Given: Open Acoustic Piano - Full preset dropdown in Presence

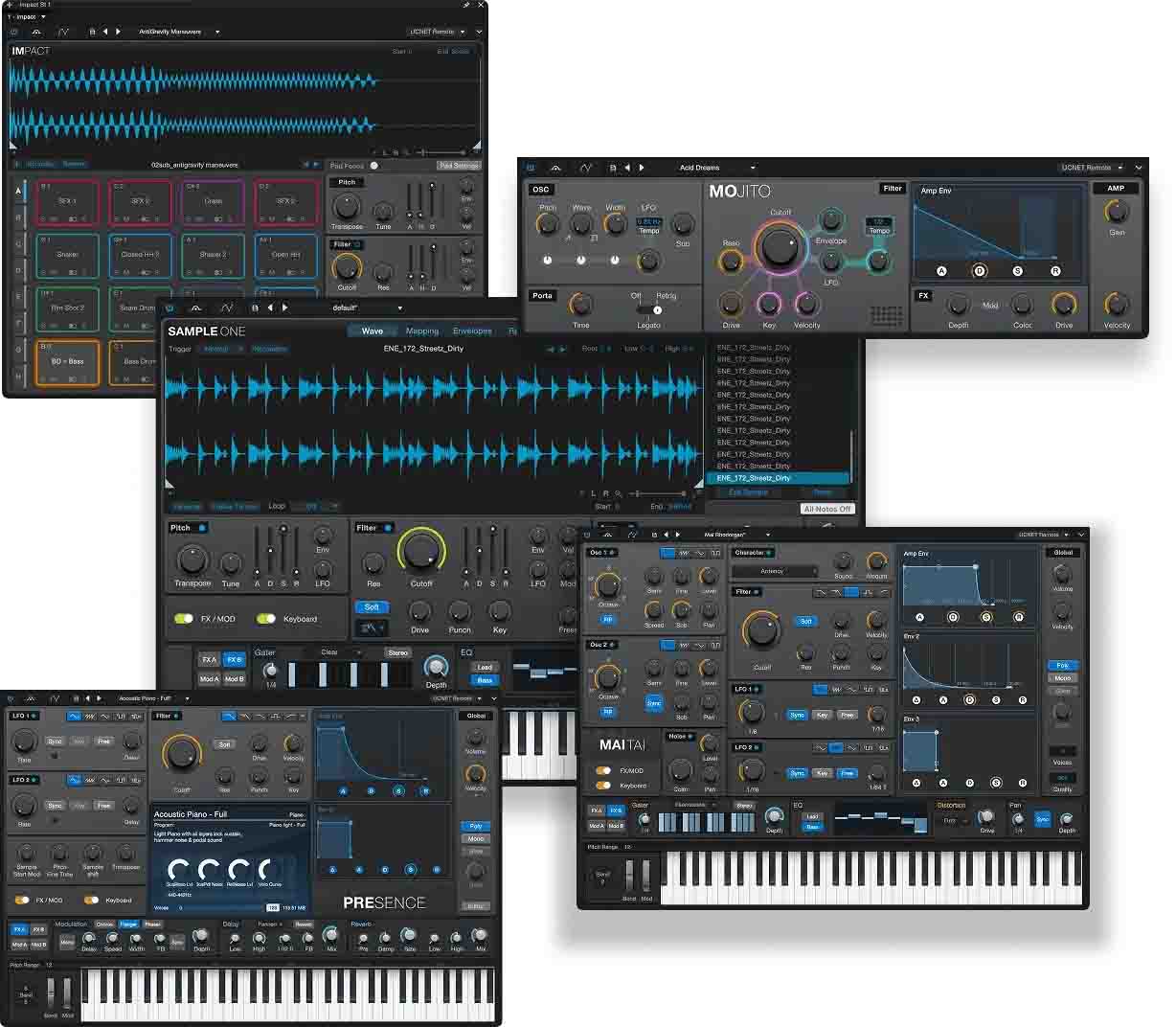Looking at the screenshot, I should point(153,698).
